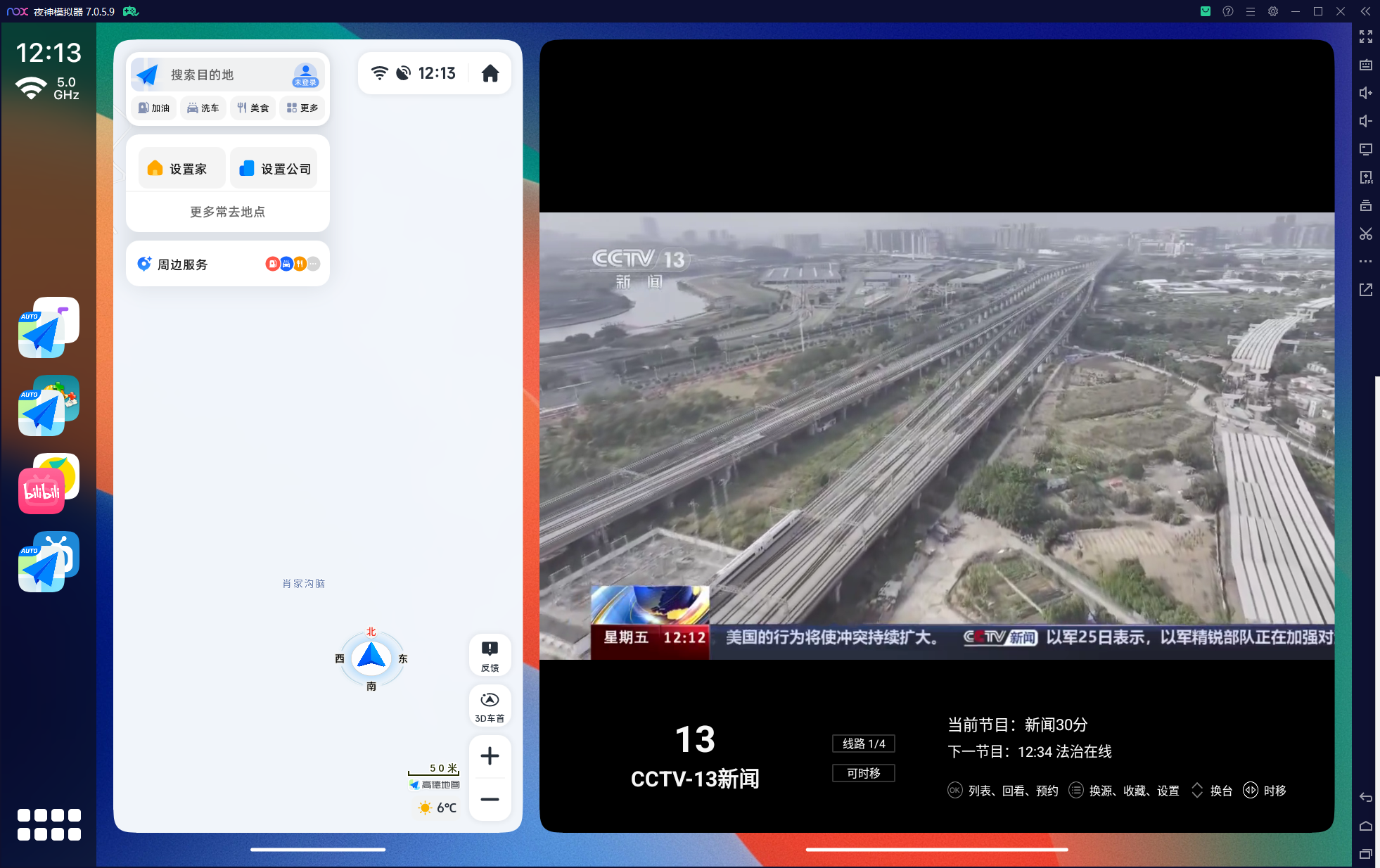Select the 加油 gas station shortcut
1380x868 pixels.
[x=154, y=108]
